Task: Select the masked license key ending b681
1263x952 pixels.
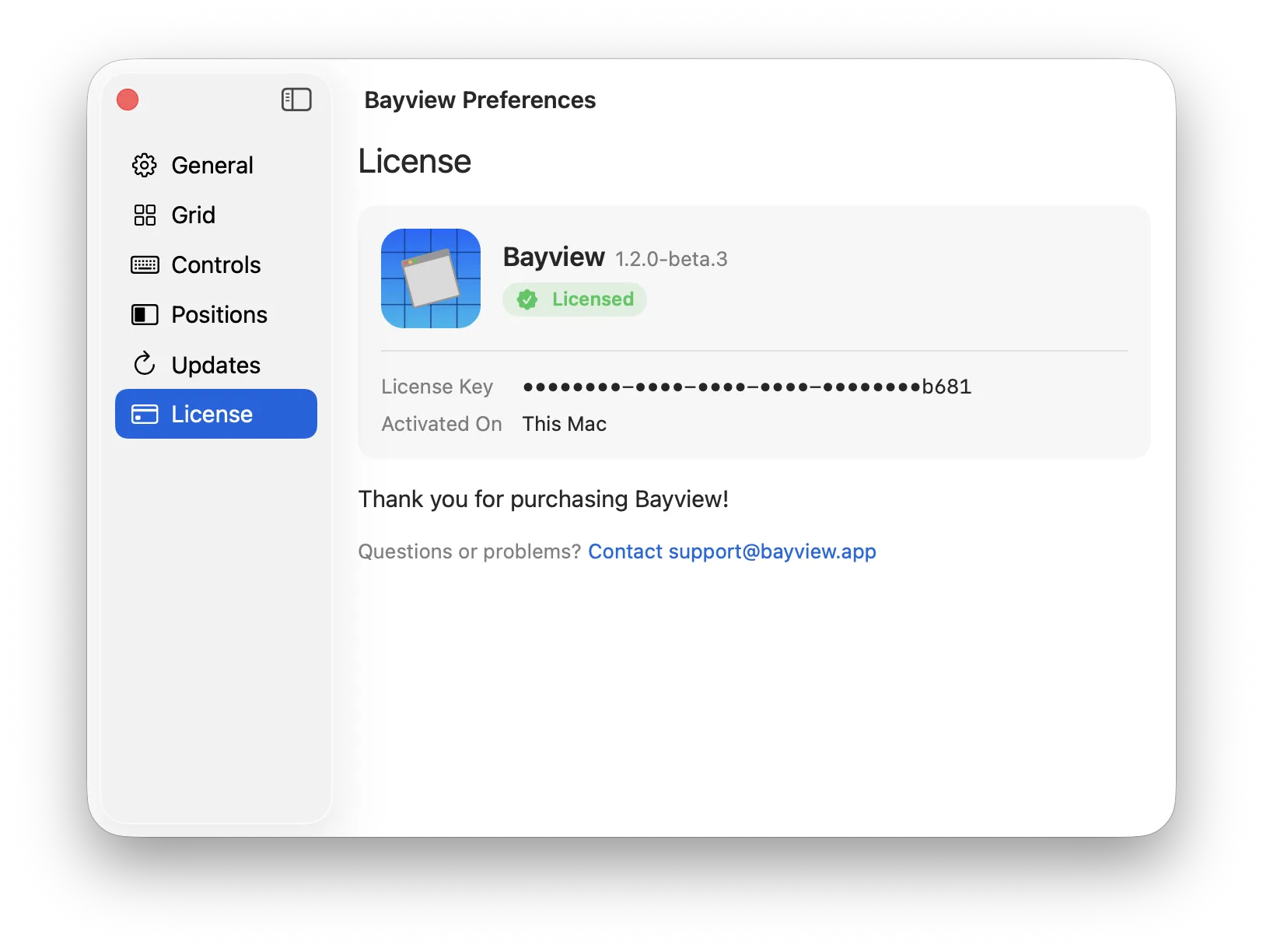Action: pos(747,387)
